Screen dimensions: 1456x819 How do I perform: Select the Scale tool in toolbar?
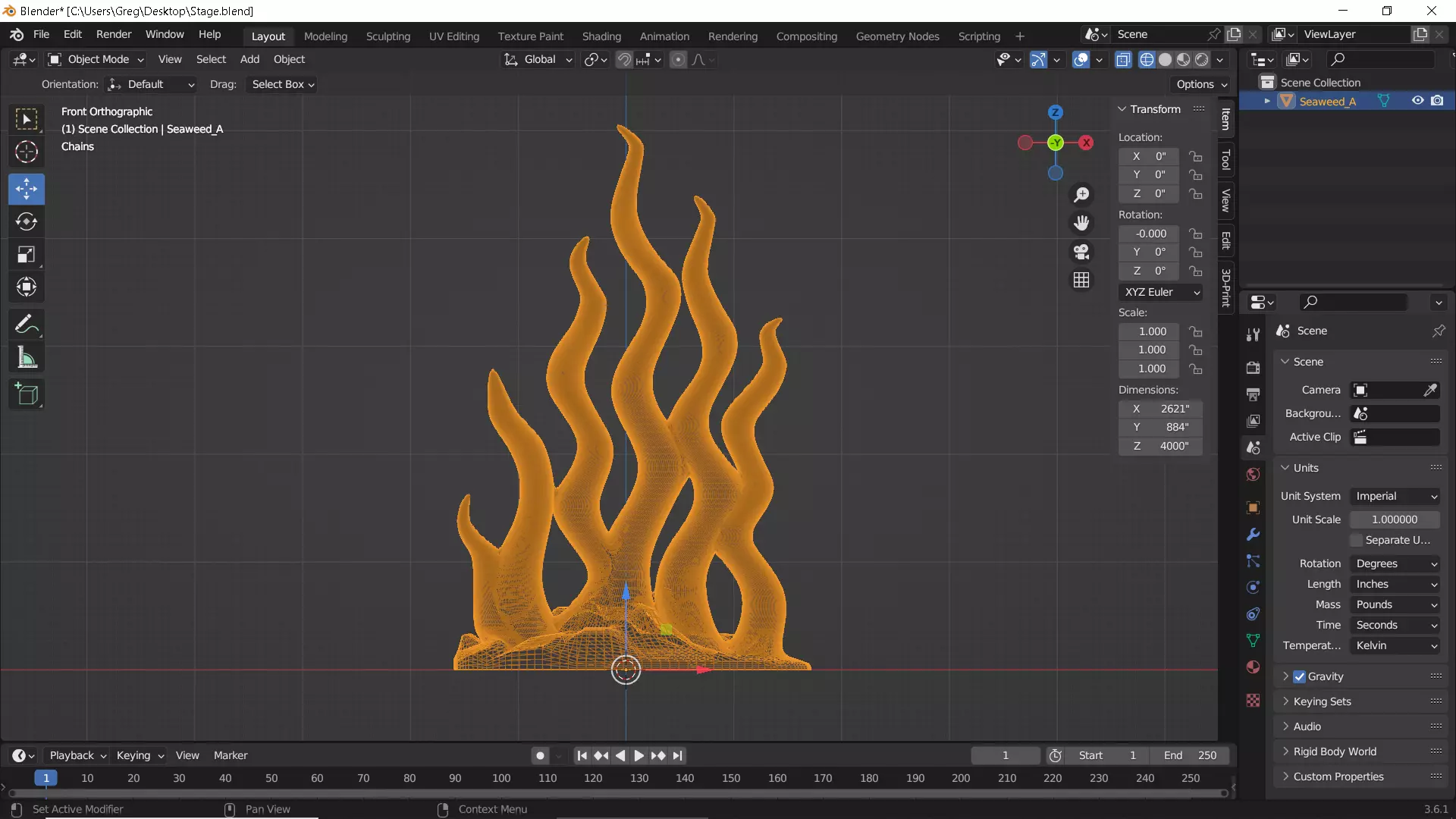coord(27,254)
